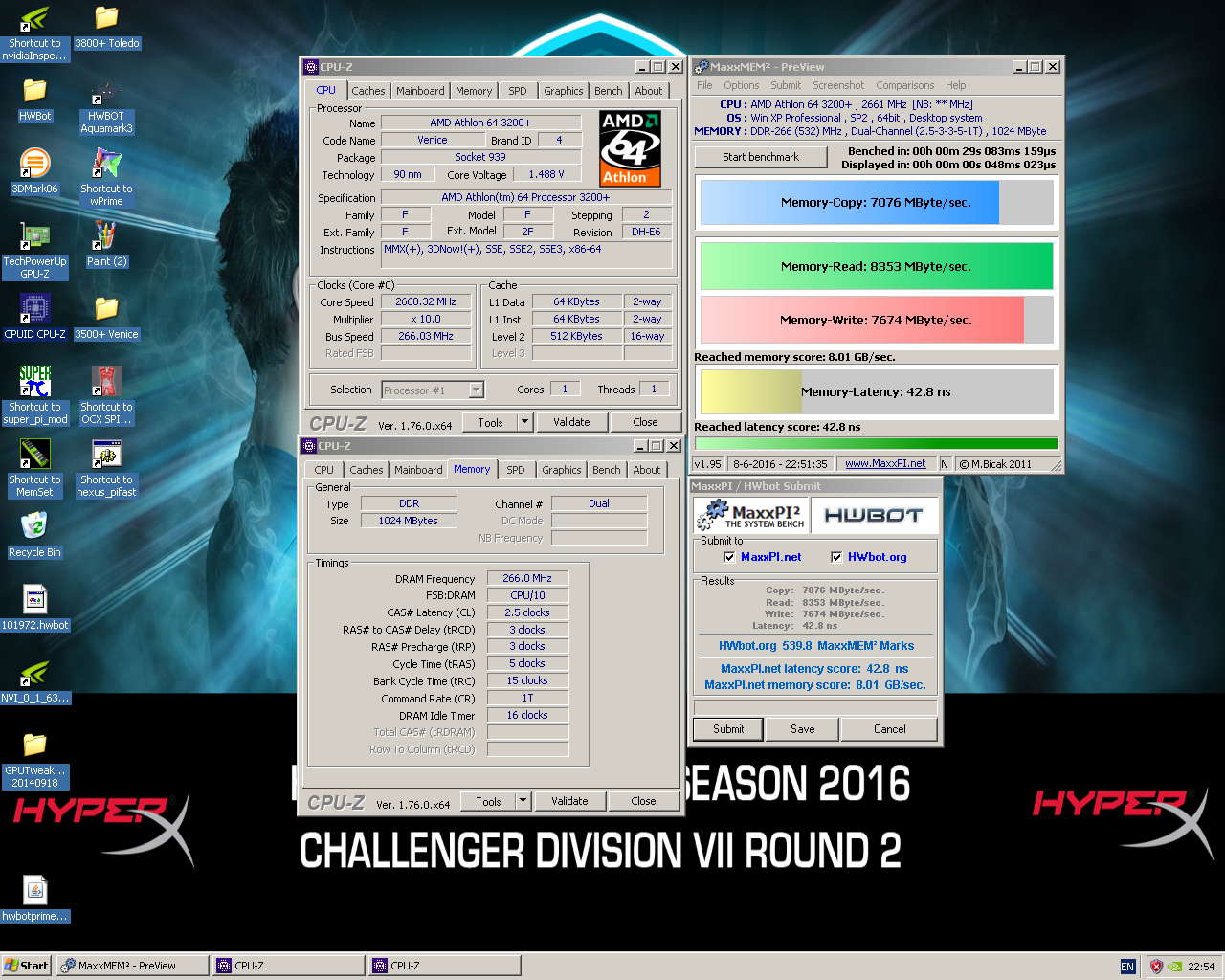The image size is (1225, 980).
Task: Click Save in the HWbot Submit dialog
Action: [803, 729]
